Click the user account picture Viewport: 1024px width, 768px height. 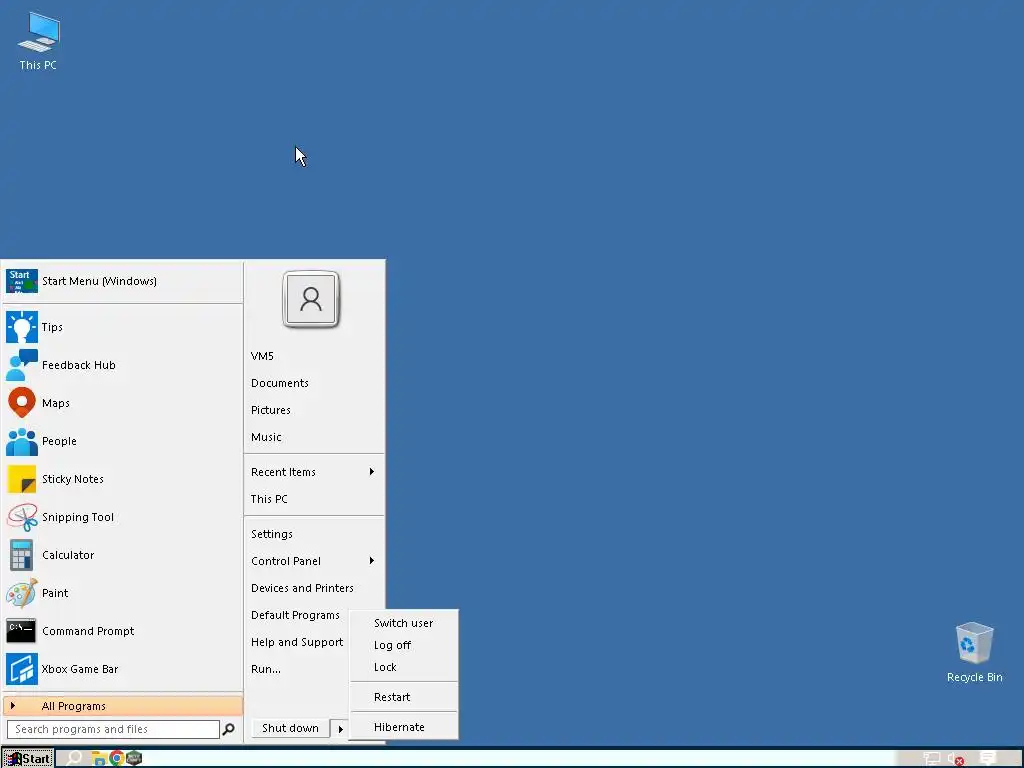point(311,299)
